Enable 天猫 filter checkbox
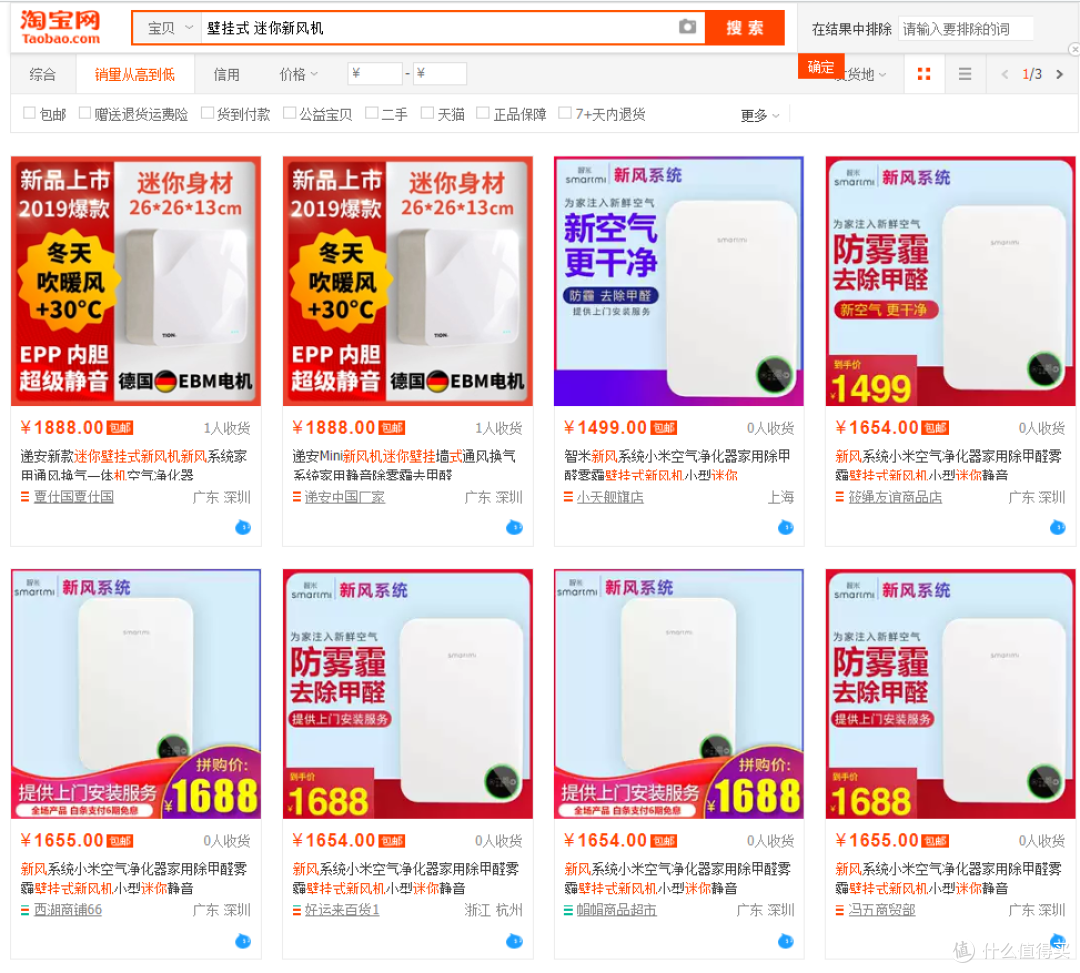The width and height of the screenshot is (1080, 973). click(x=428, y=112)
